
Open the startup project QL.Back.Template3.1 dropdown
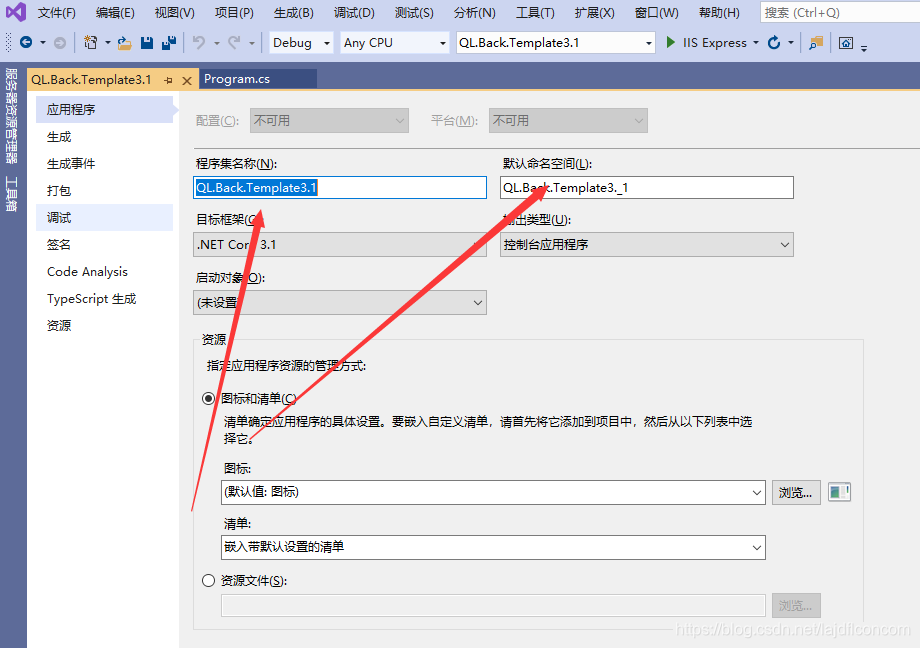tap(556, 43)
